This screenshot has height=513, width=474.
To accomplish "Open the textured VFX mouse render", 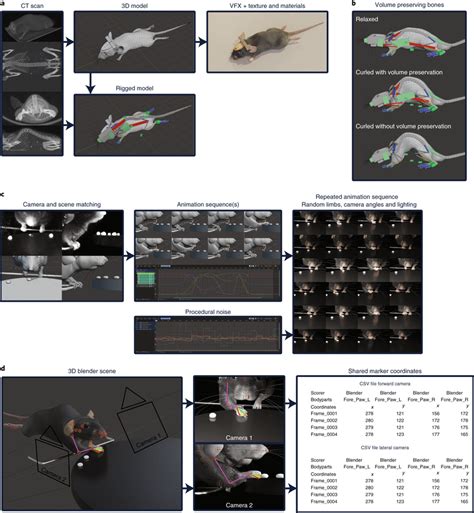I will click(267, 42).
